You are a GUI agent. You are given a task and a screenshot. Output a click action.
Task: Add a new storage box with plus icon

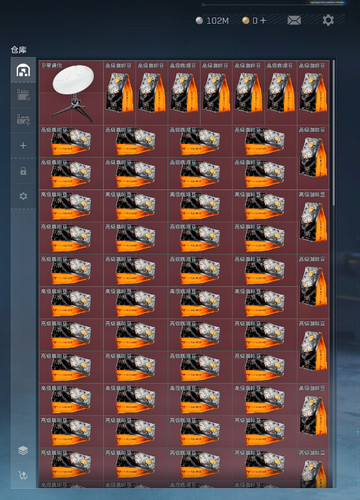[x=23, y=145]
